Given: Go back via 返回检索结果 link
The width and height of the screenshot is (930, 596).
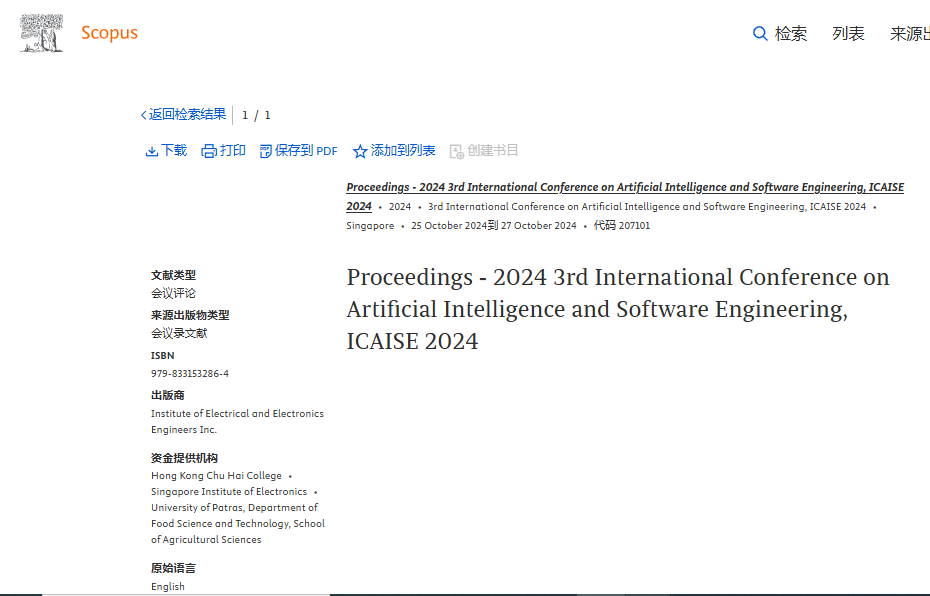Looking at the screenshot, I should (187, 114).
